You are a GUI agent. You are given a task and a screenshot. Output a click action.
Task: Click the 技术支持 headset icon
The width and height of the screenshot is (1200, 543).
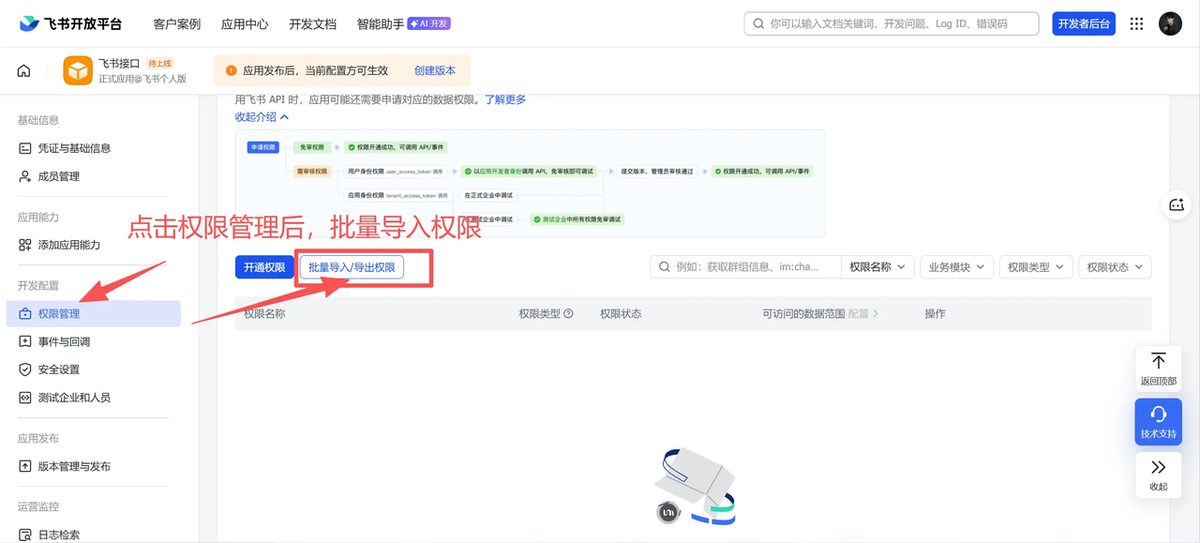coord(1158,414)
